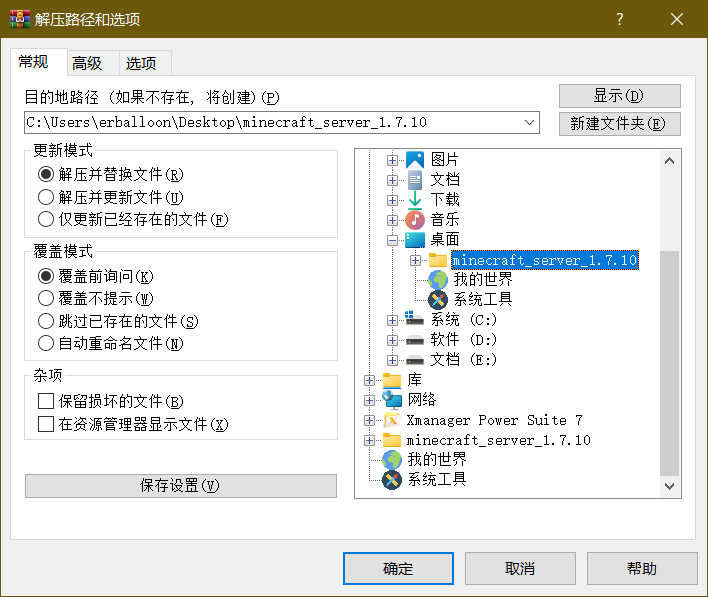Image resolution: width=708 pixels, height=597 pixels.
Task: Click the 系统 (C:) drive icon
Action: click(415, 320)
